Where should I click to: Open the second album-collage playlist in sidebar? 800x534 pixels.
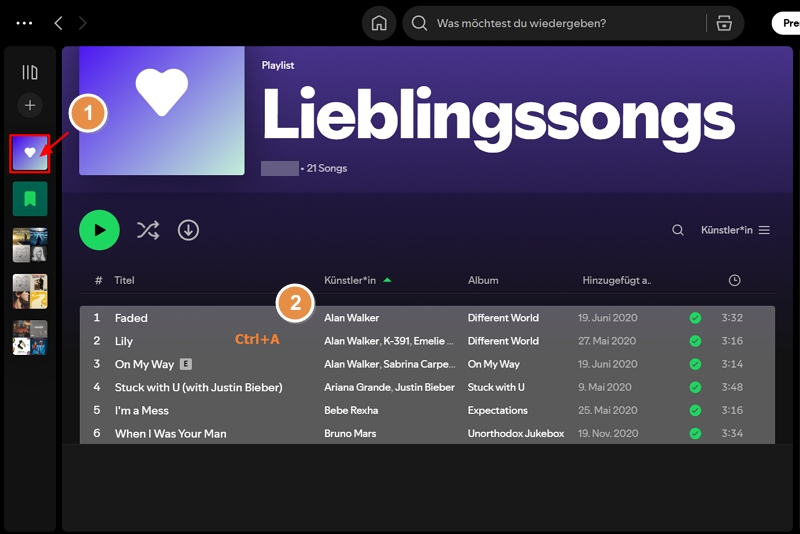30,291
